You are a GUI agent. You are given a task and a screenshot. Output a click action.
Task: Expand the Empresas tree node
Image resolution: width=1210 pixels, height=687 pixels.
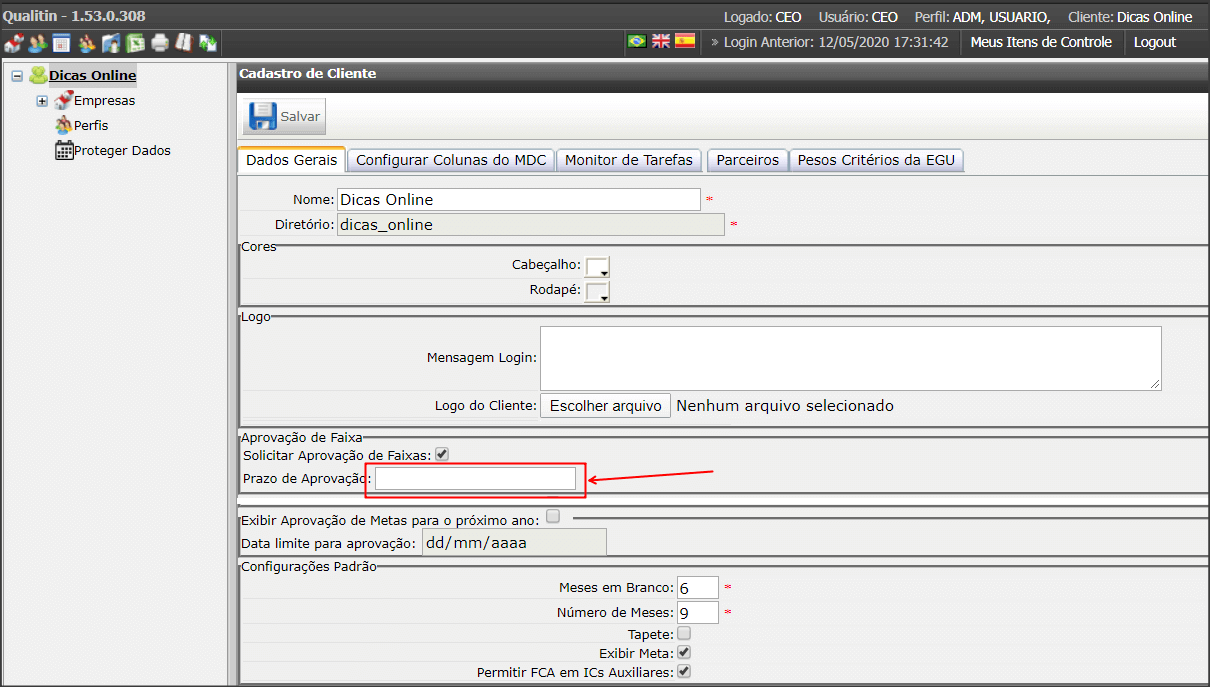[42, 101]
